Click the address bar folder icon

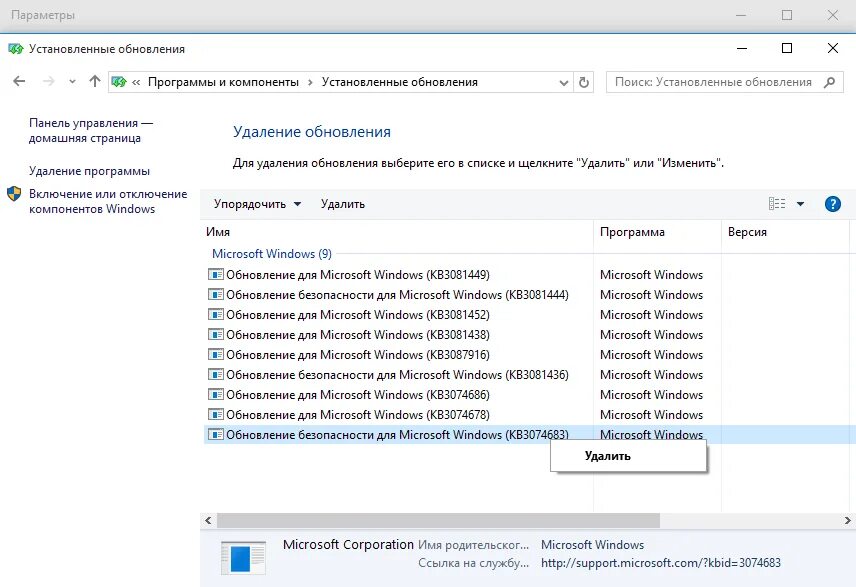coord(119,82)
